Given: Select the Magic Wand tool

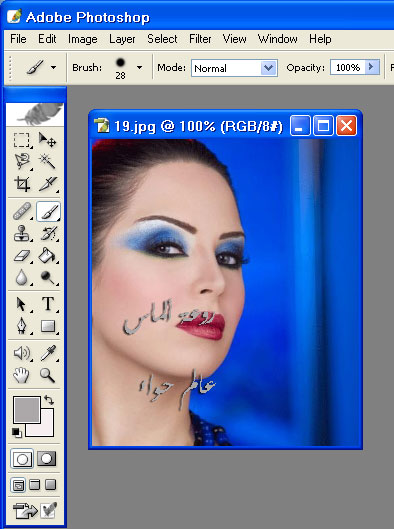Looking at the screenshot, I should point(48,161).
